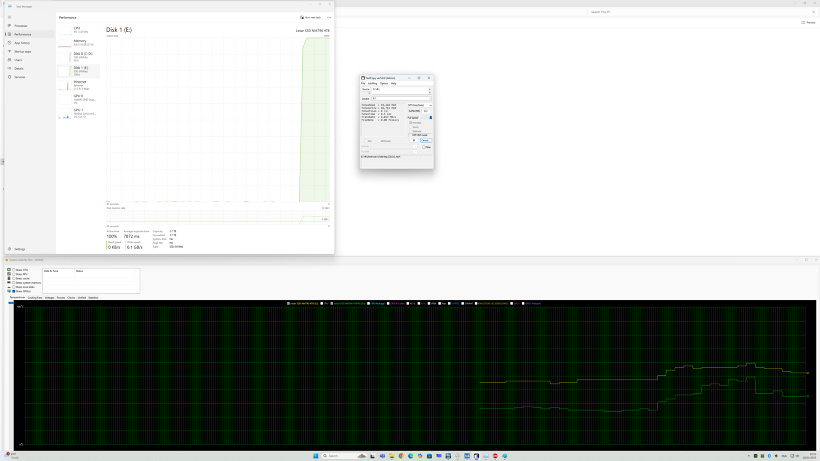Open App history in Task Manager sidebar
The height and width of the screenshot is (461, 820).
tap(21, 43)
